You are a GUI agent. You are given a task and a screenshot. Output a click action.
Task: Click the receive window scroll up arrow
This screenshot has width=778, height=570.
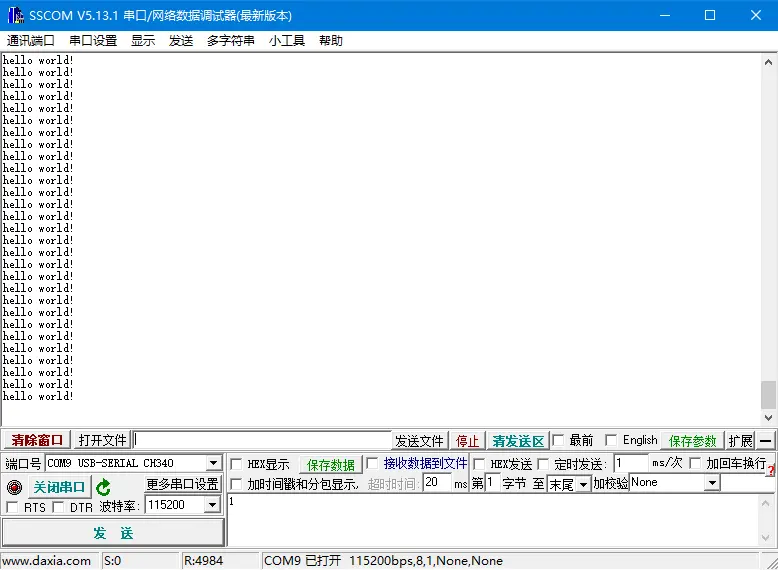pos(769,62)
